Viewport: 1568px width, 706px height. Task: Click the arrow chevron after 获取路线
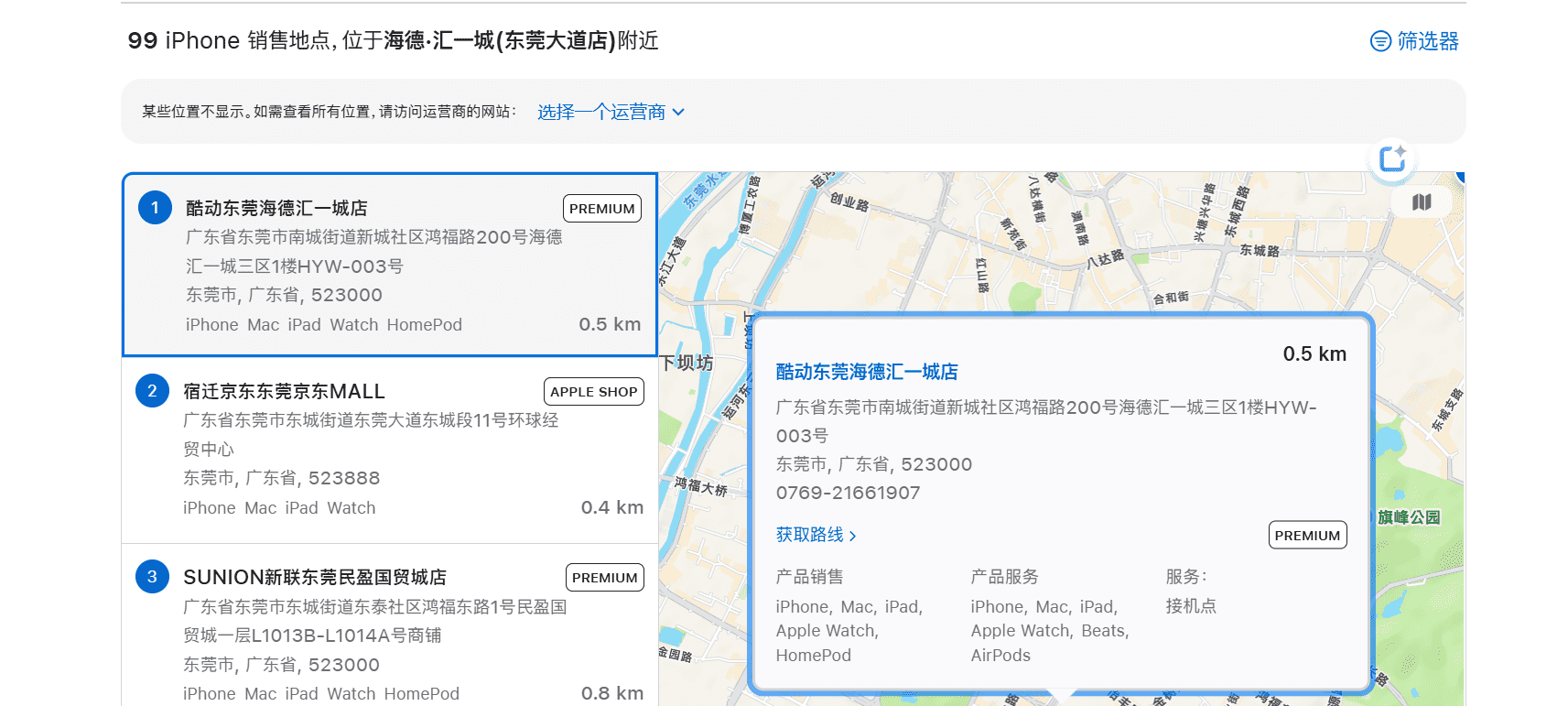(853, 536)
